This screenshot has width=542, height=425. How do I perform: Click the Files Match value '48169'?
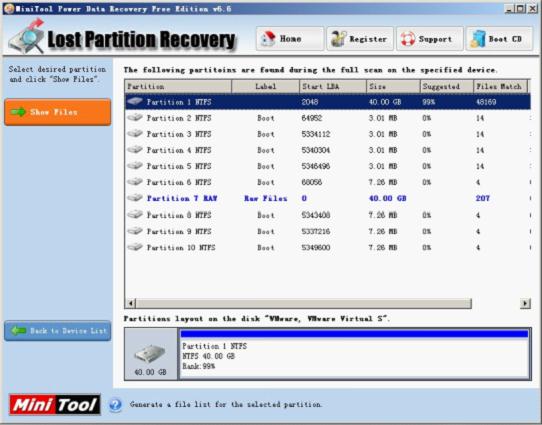(486, 102)
